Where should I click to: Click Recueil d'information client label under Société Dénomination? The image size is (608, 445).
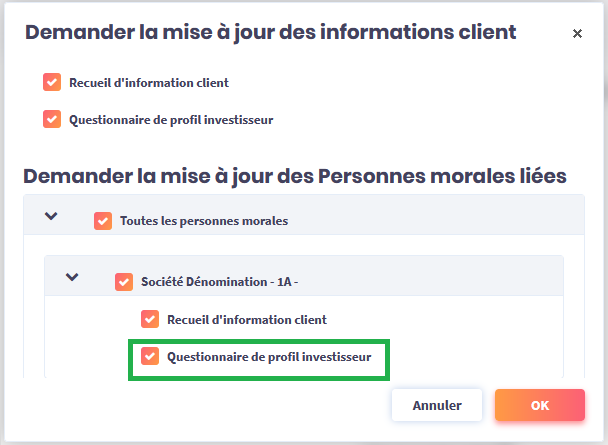247,319
